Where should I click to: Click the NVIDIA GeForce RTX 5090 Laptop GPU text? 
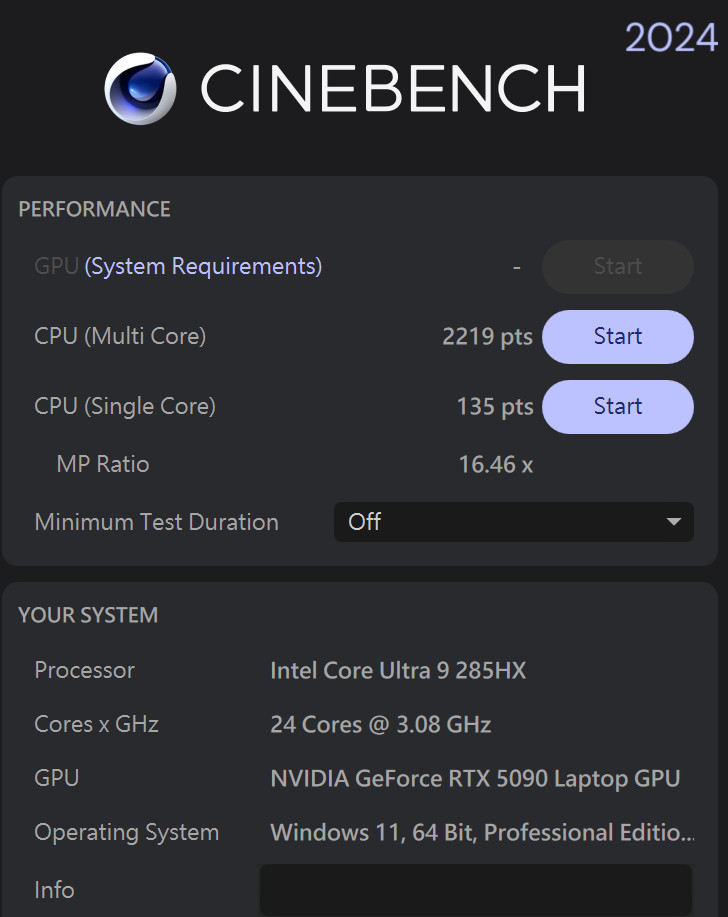coord(475,779)
